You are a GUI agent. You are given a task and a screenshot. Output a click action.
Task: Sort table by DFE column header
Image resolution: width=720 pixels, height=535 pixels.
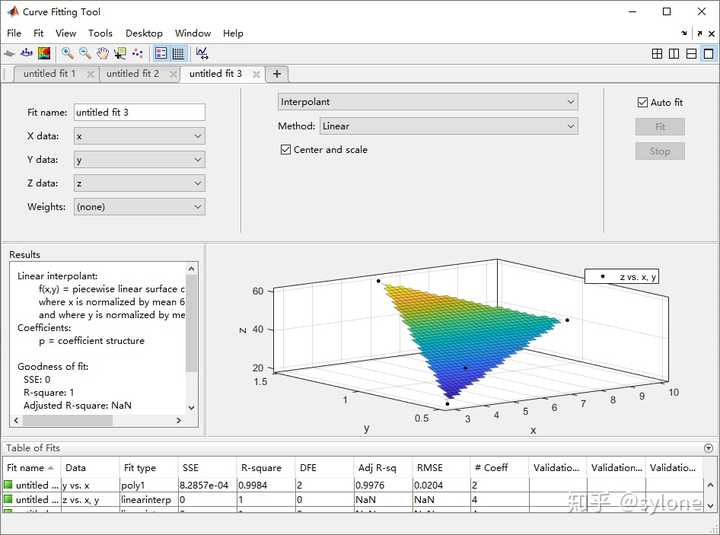point(324,467)
